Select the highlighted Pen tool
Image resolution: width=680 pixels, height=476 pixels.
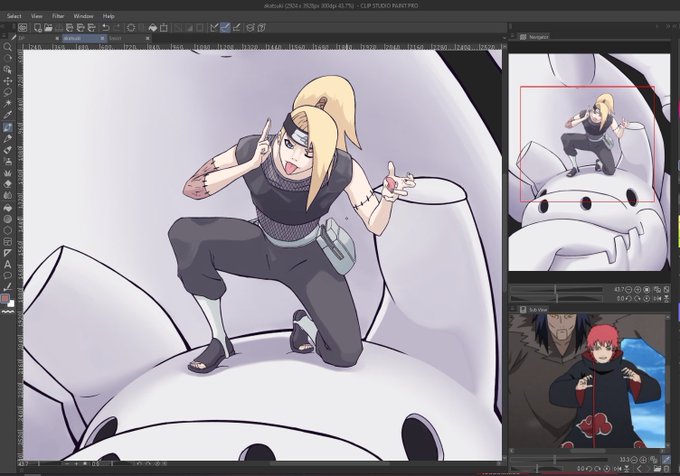pos(7,127)
